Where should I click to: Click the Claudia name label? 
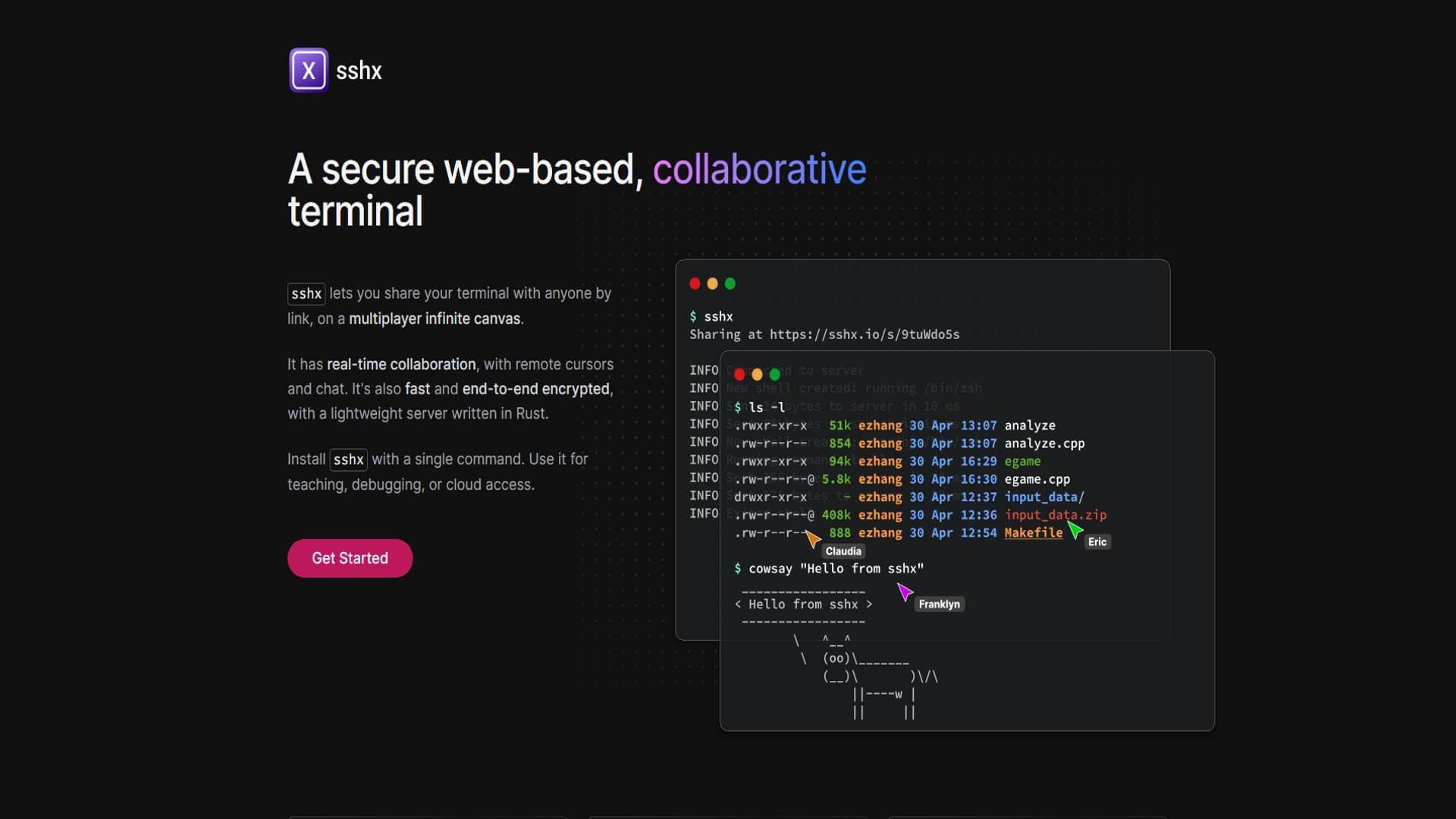coord(843,551)
